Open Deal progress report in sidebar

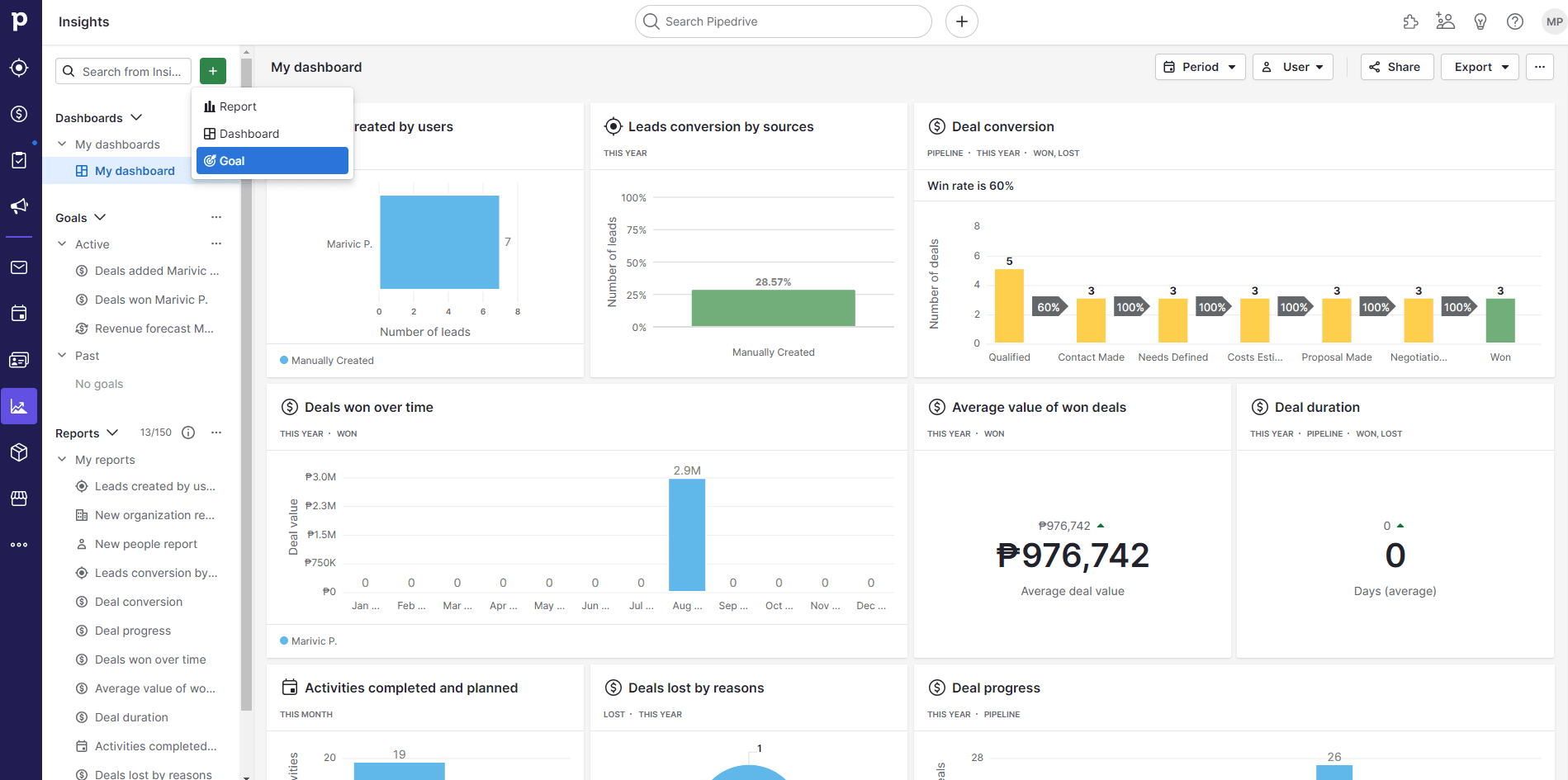(133, 631)
